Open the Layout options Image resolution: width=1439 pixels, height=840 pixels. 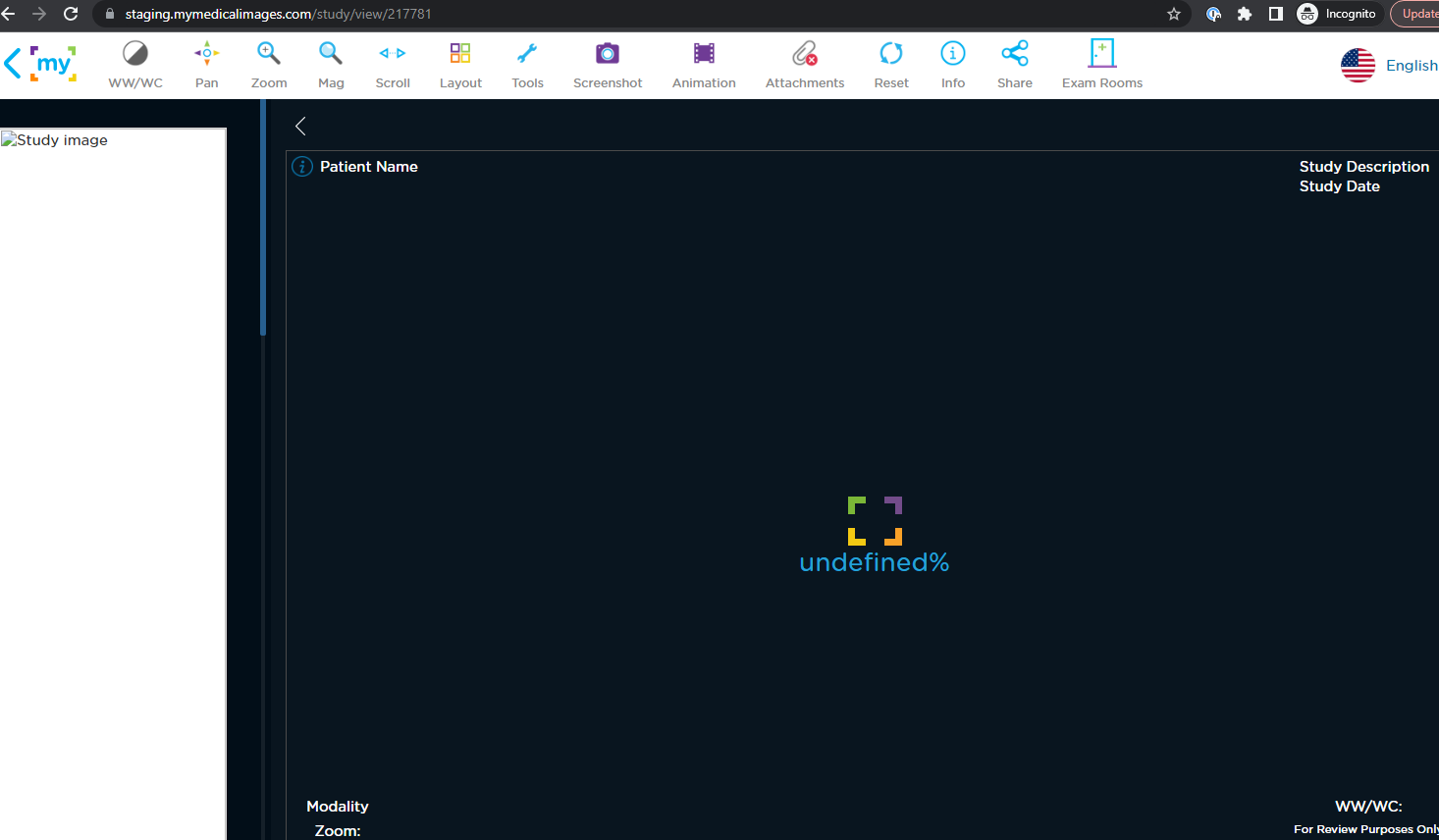[x=460, y=65]
